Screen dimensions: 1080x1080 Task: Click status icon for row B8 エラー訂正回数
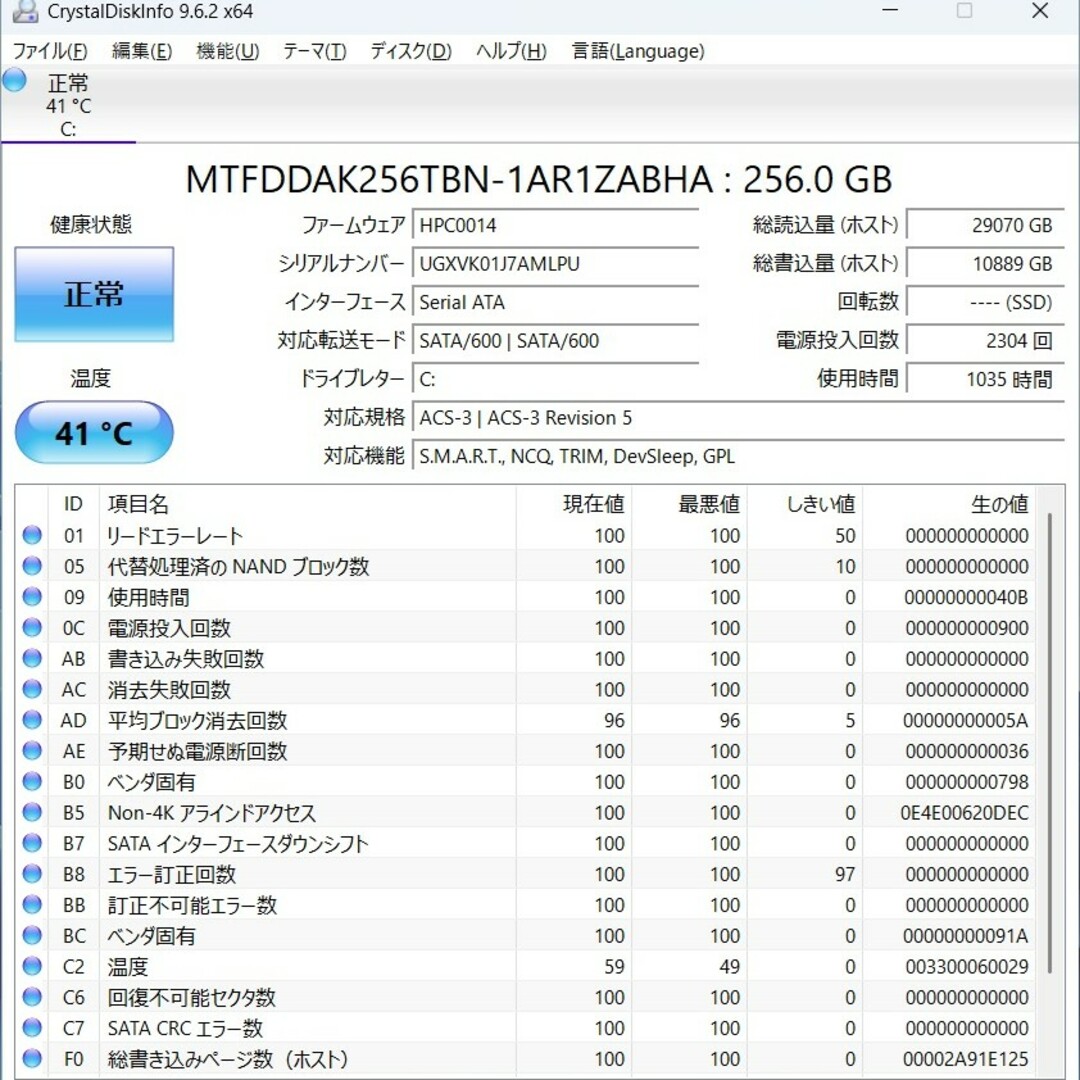(x=32, y=873)
